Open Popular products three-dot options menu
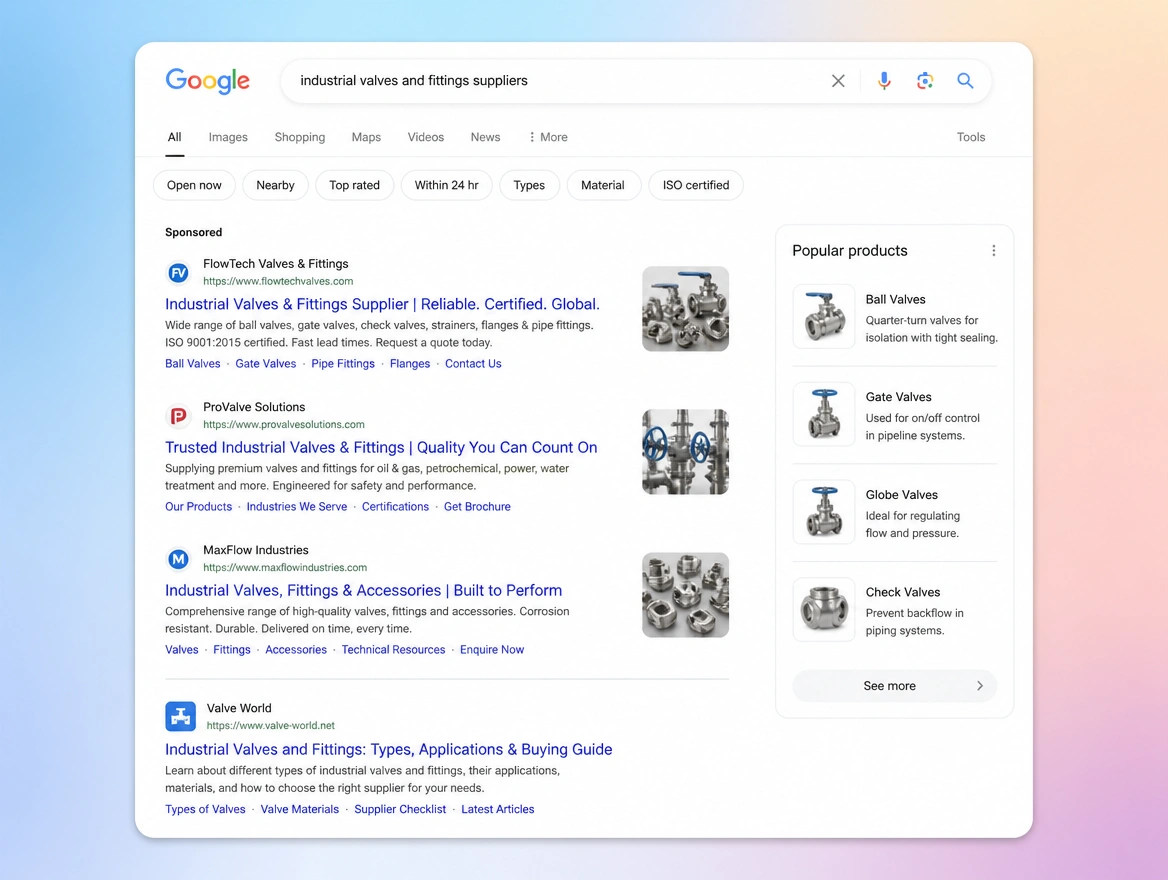Viewport: 1168px width, 880px height. click(x=993, y=250)
